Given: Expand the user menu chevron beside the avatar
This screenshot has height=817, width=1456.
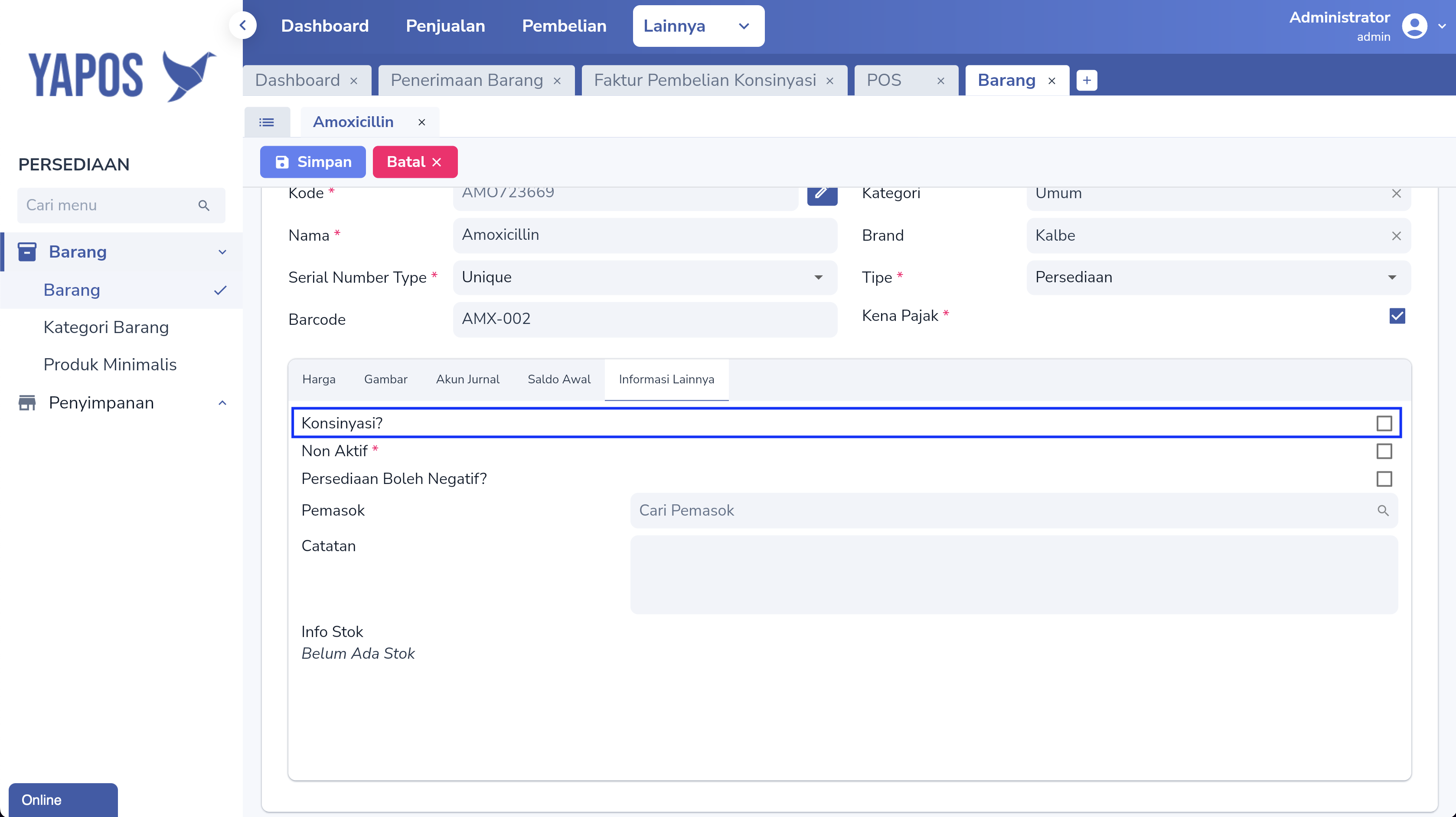Looking at the screenshot, I should tap(1442, 26).
